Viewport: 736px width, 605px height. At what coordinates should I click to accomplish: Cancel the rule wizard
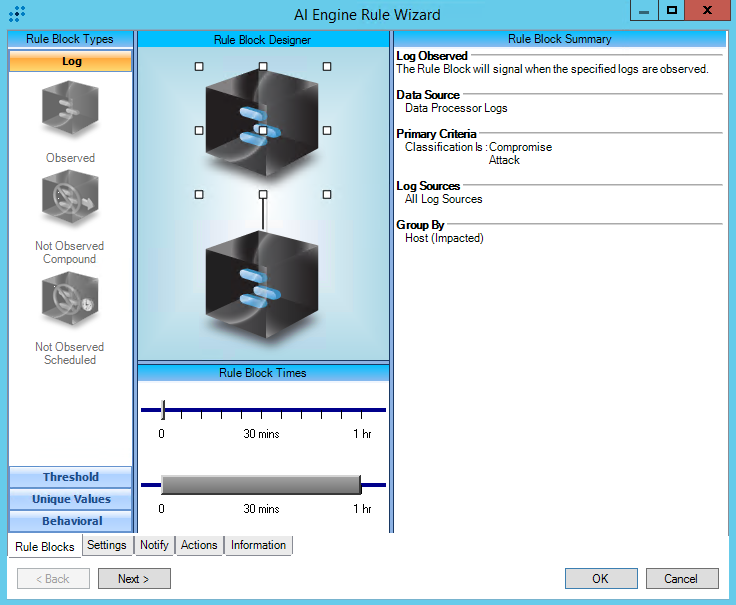681,578
